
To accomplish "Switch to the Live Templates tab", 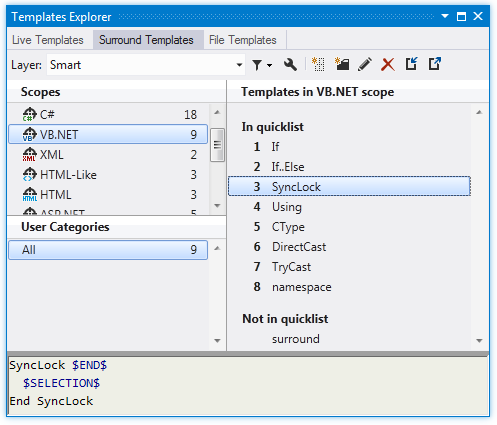I will [x=48, y=40].
